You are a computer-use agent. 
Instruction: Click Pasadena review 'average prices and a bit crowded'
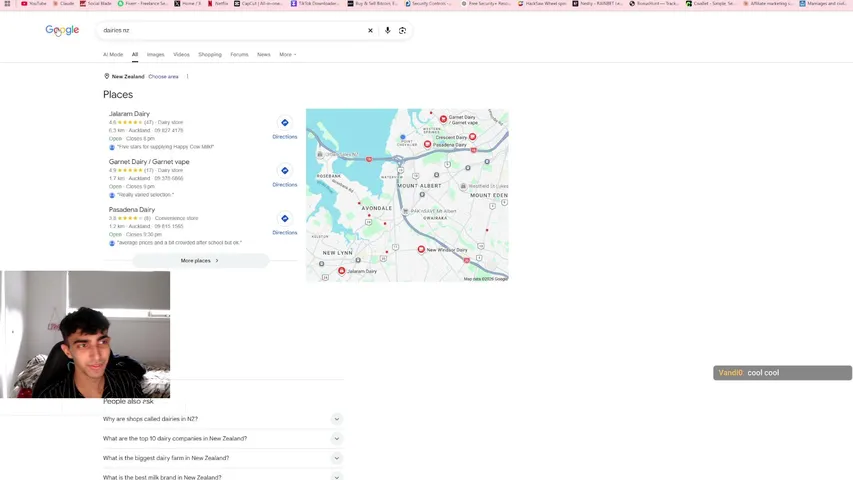179,243
